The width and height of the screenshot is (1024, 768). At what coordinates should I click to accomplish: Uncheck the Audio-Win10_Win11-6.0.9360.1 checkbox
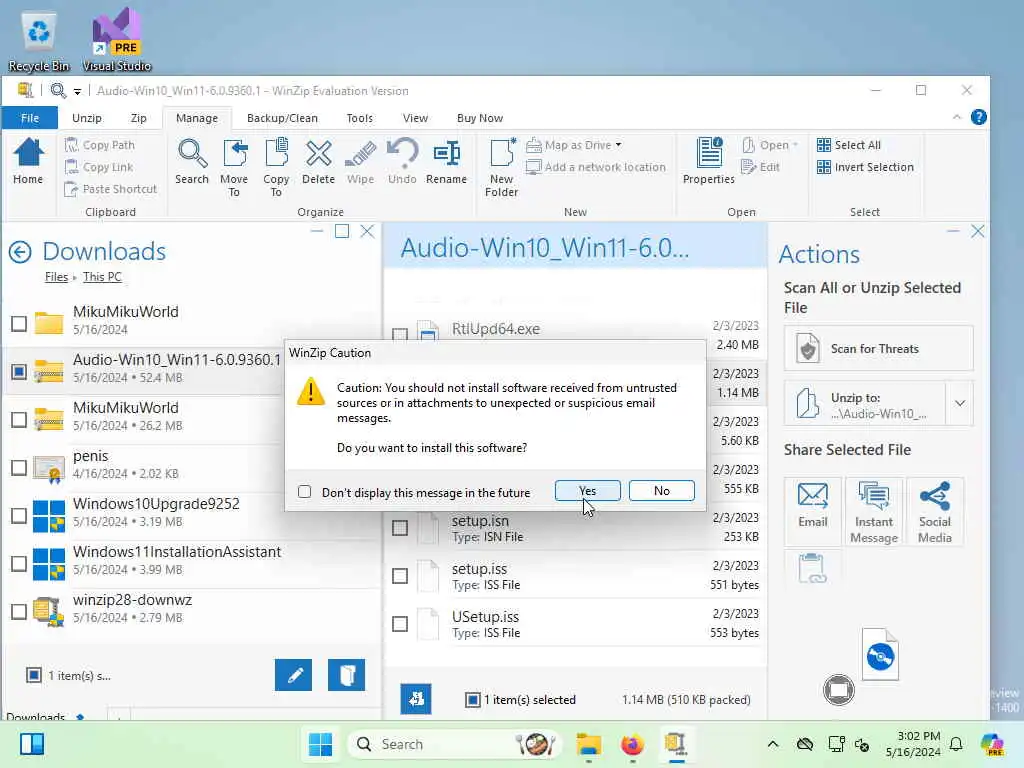[x=19, y=372]
